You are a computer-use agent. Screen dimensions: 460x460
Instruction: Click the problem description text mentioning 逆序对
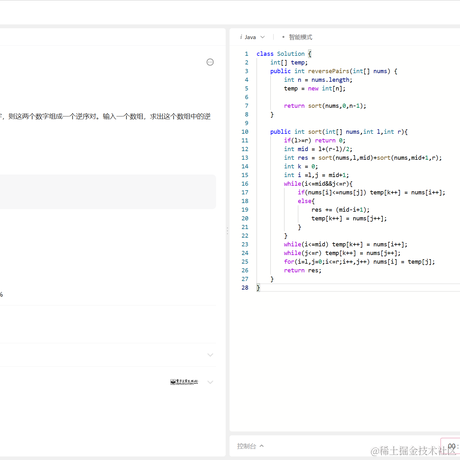click(105, 116)
